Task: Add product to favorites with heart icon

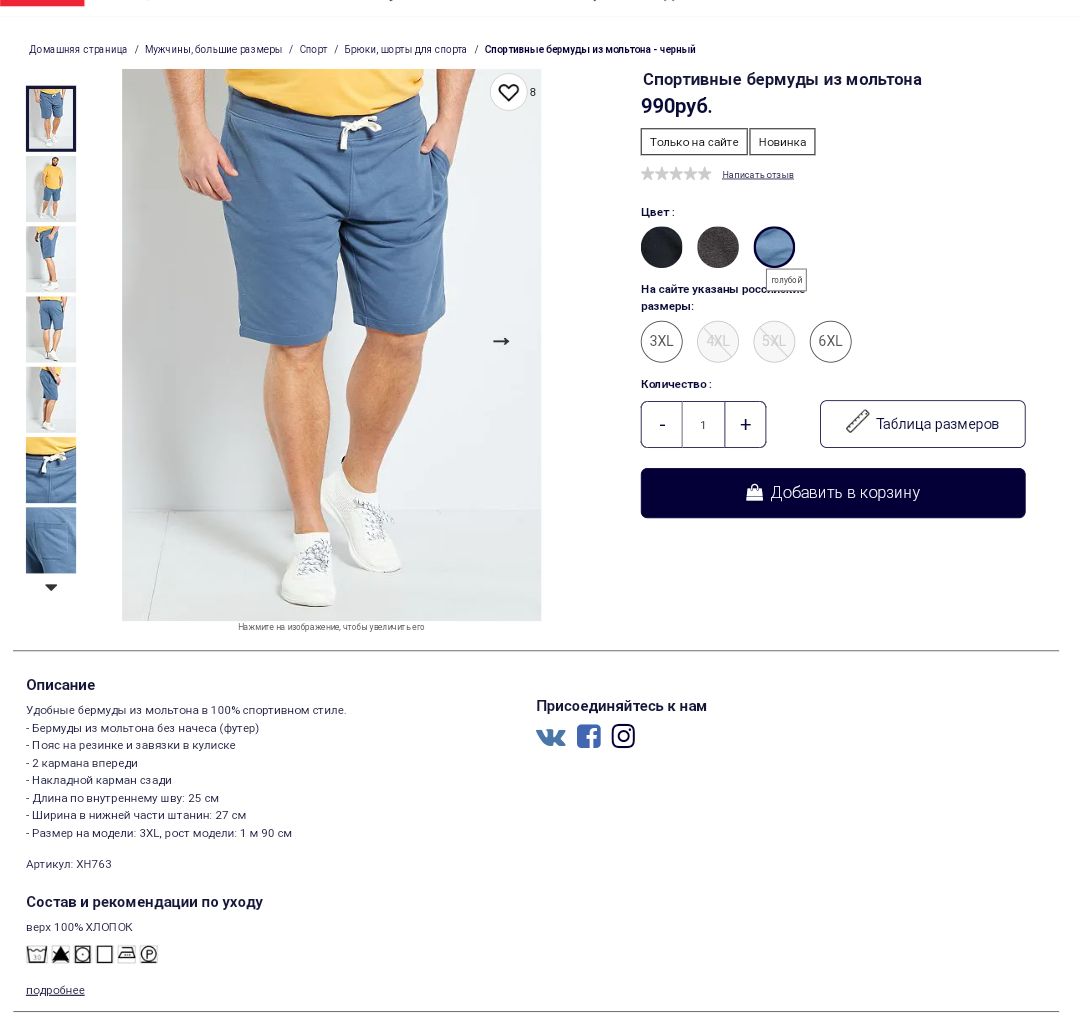Action: (508, 92)
